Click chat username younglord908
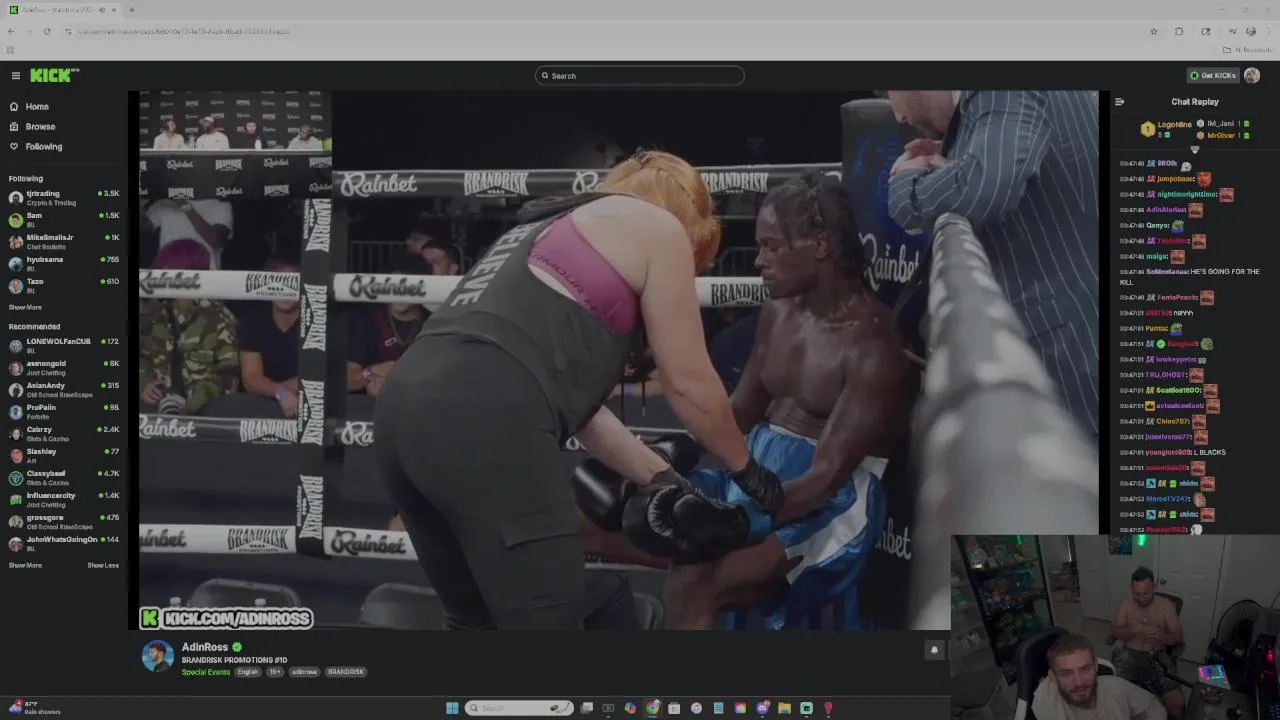The width and height of the screenshot is (1280, 720). point(1168,452)
